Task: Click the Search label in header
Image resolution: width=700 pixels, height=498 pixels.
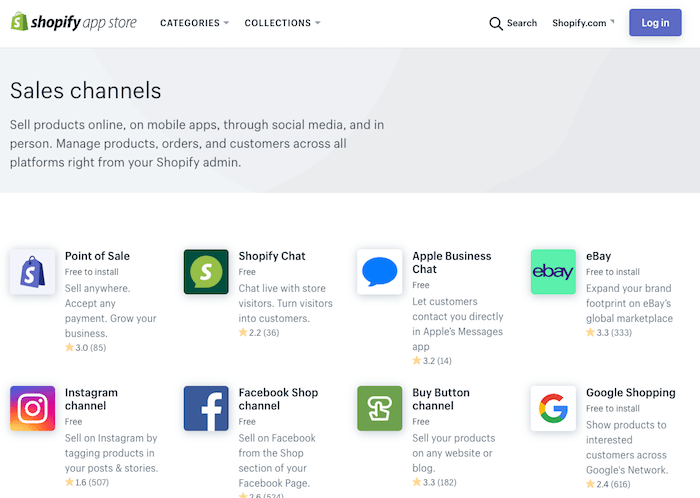Action: (x=522, y=23)
